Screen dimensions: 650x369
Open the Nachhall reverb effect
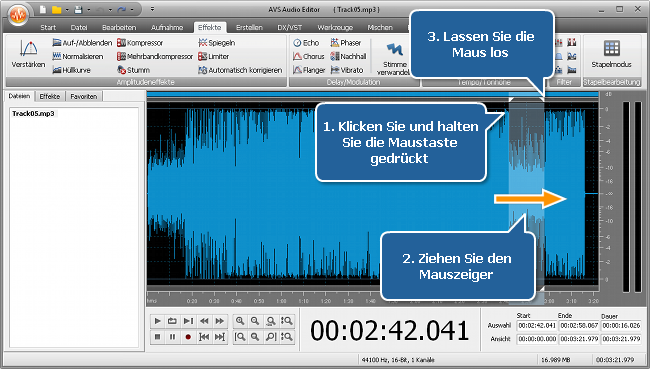[x=348, y=56]
